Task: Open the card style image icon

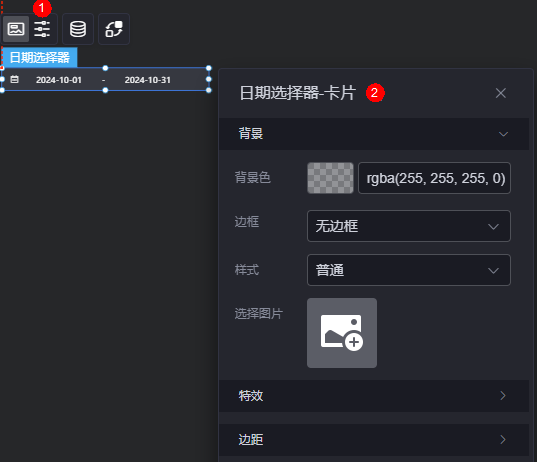Action: pyautogui.click(x=16, y=29)
